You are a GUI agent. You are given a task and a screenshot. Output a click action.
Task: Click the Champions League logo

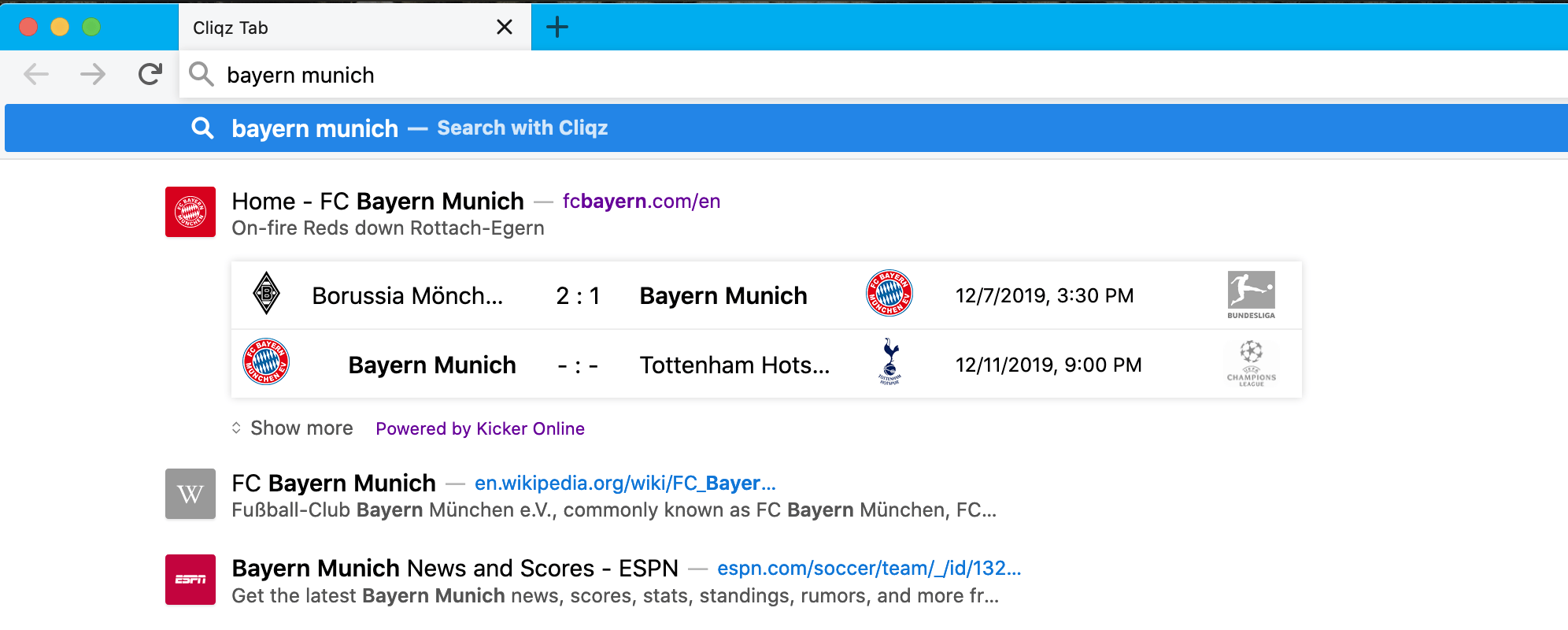coord(1251,364)
